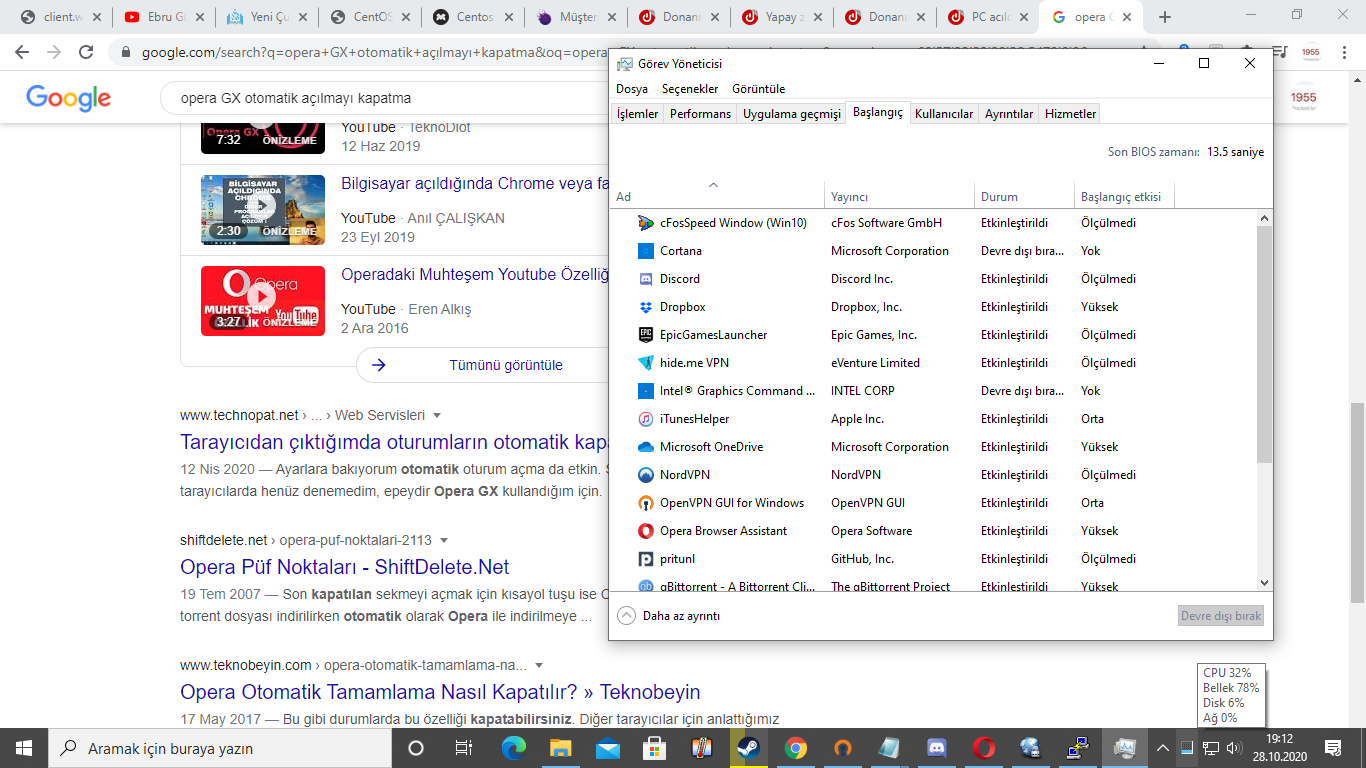
Task: Select the qBittorrent startup row
Action: click(x=933, y=585)
